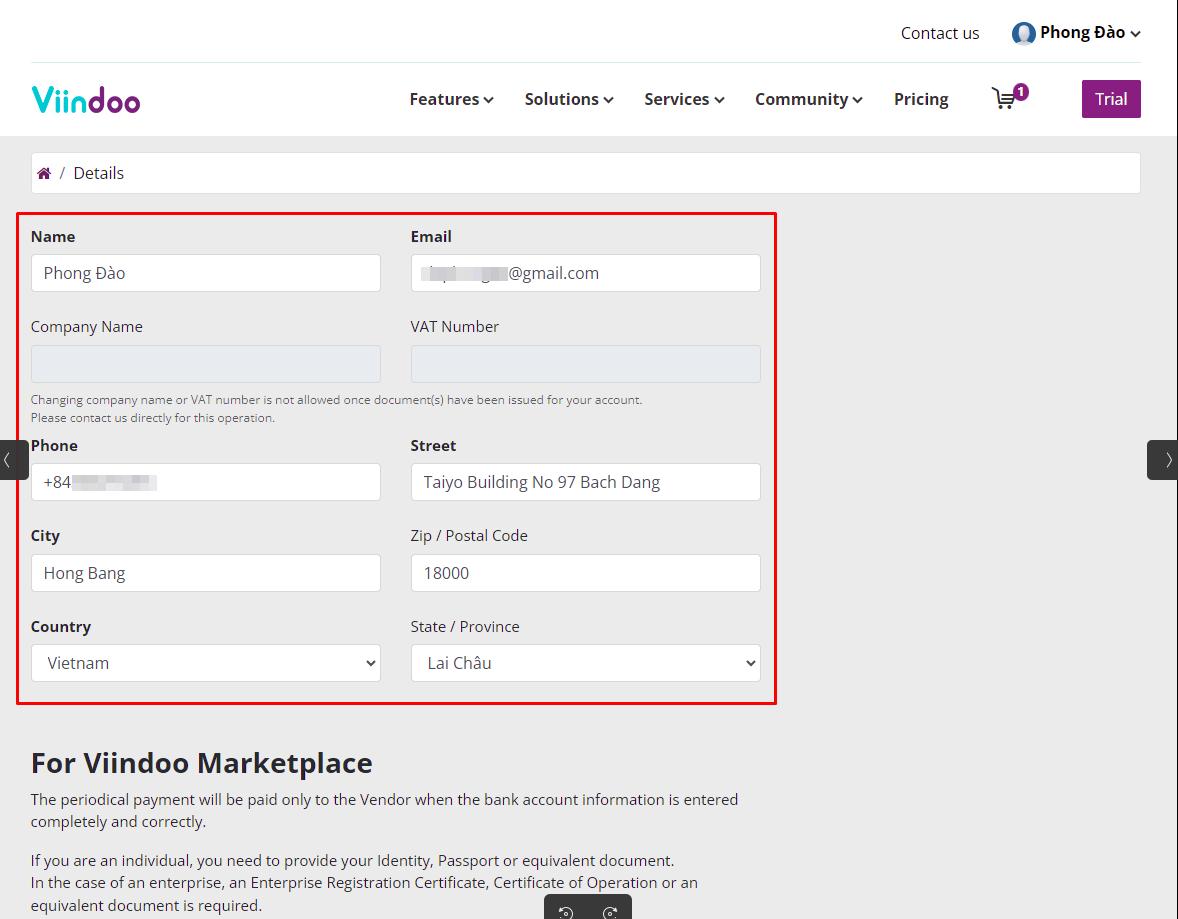Click the "Country" field label
Screen dimensions: 1178x919
[x=61, y=627]
